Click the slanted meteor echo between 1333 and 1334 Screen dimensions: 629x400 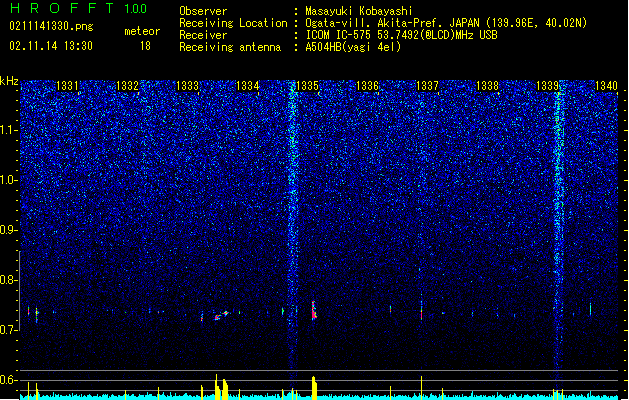221,315
